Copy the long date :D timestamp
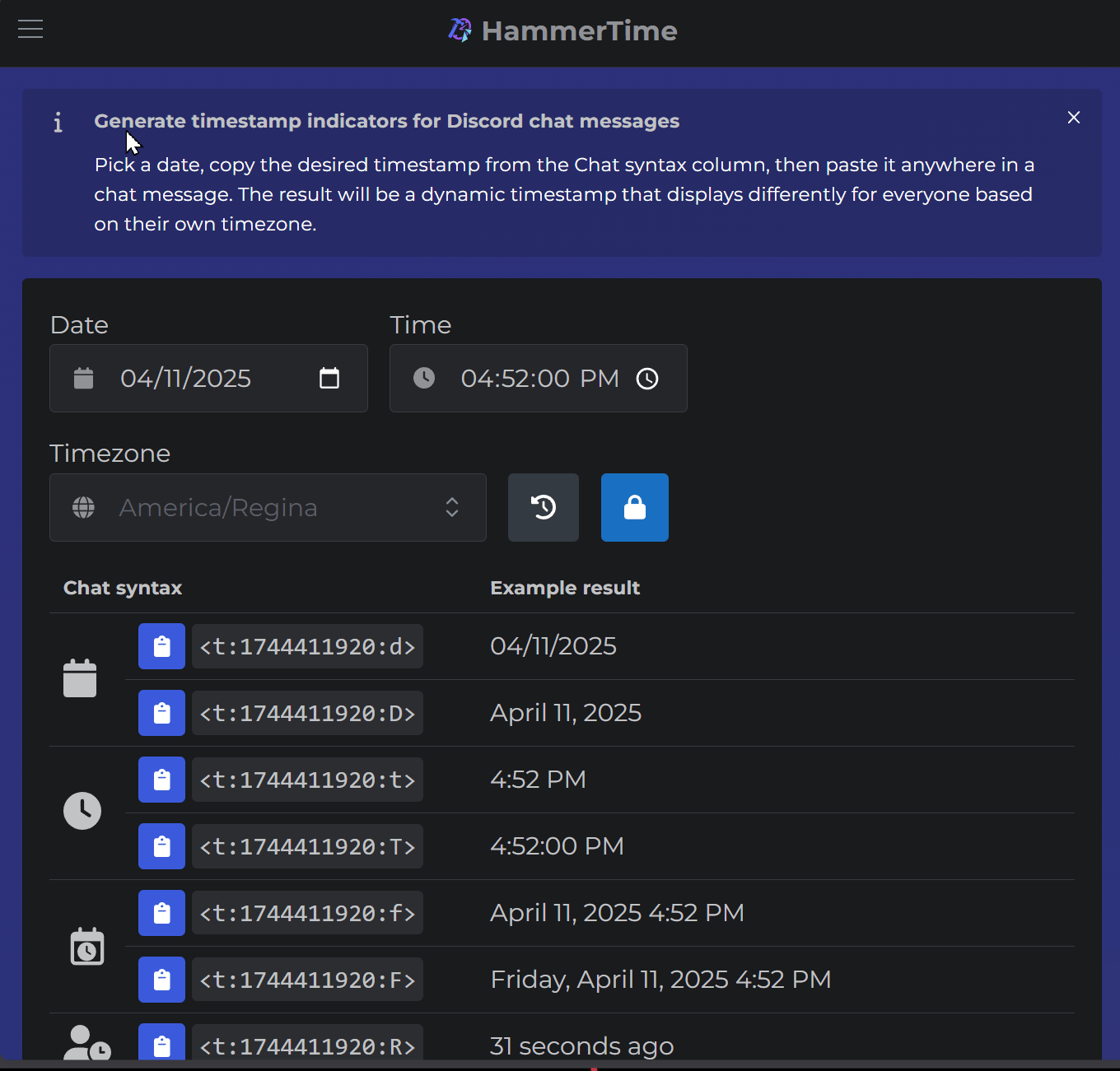Viewport: 1120px width, 1071px height. coord(161,713)
